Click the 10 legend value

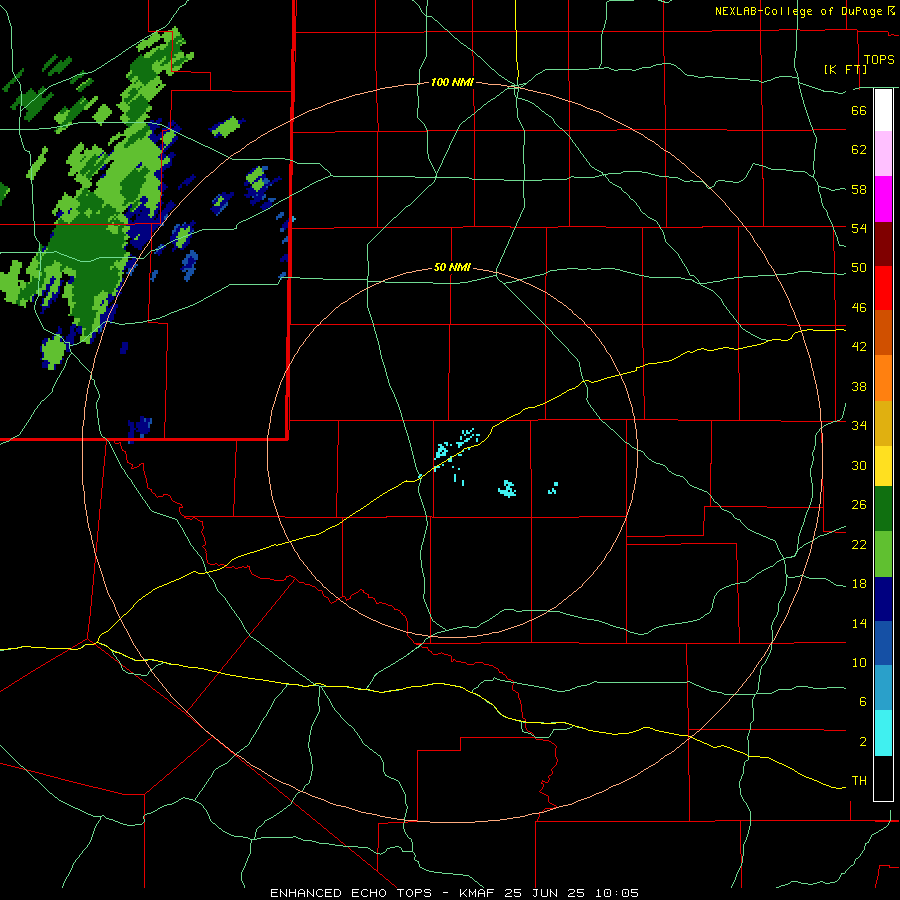pyautogui.click(x=859, y=663)
